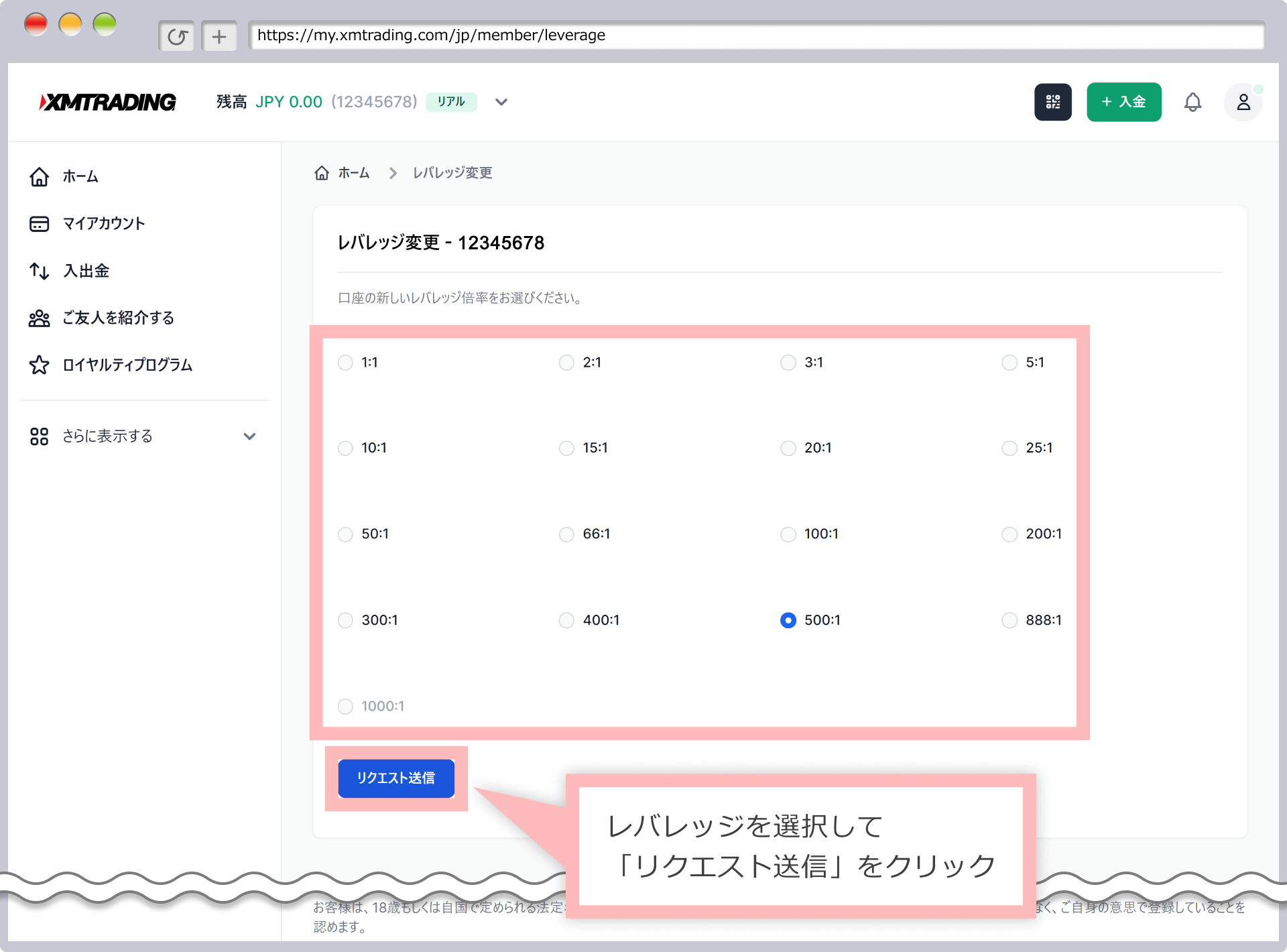Image resolution: width=1287 pixels, height=952 pixels.
Task: Select the 888:1 leverage radio button
Action: click(1009, 620)
